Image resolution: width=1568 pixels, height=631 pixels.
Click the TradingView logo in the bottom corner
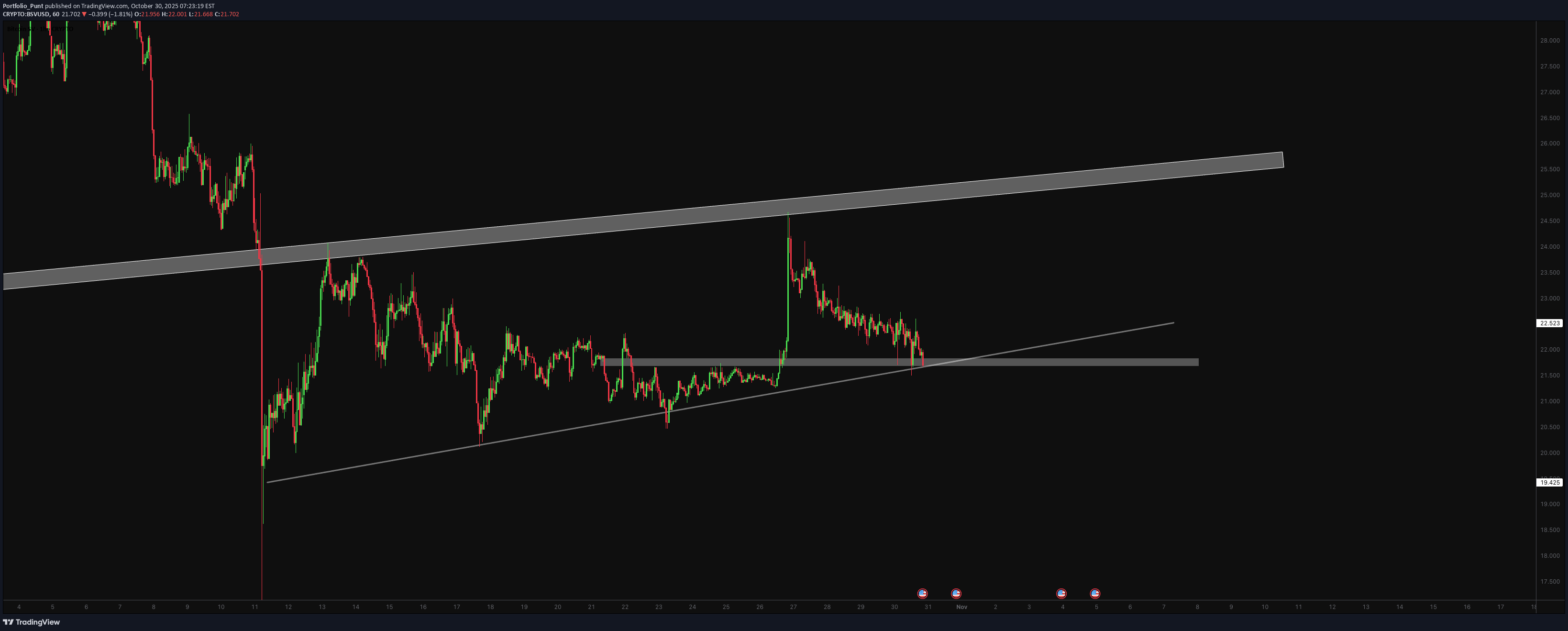pos(32,622)
